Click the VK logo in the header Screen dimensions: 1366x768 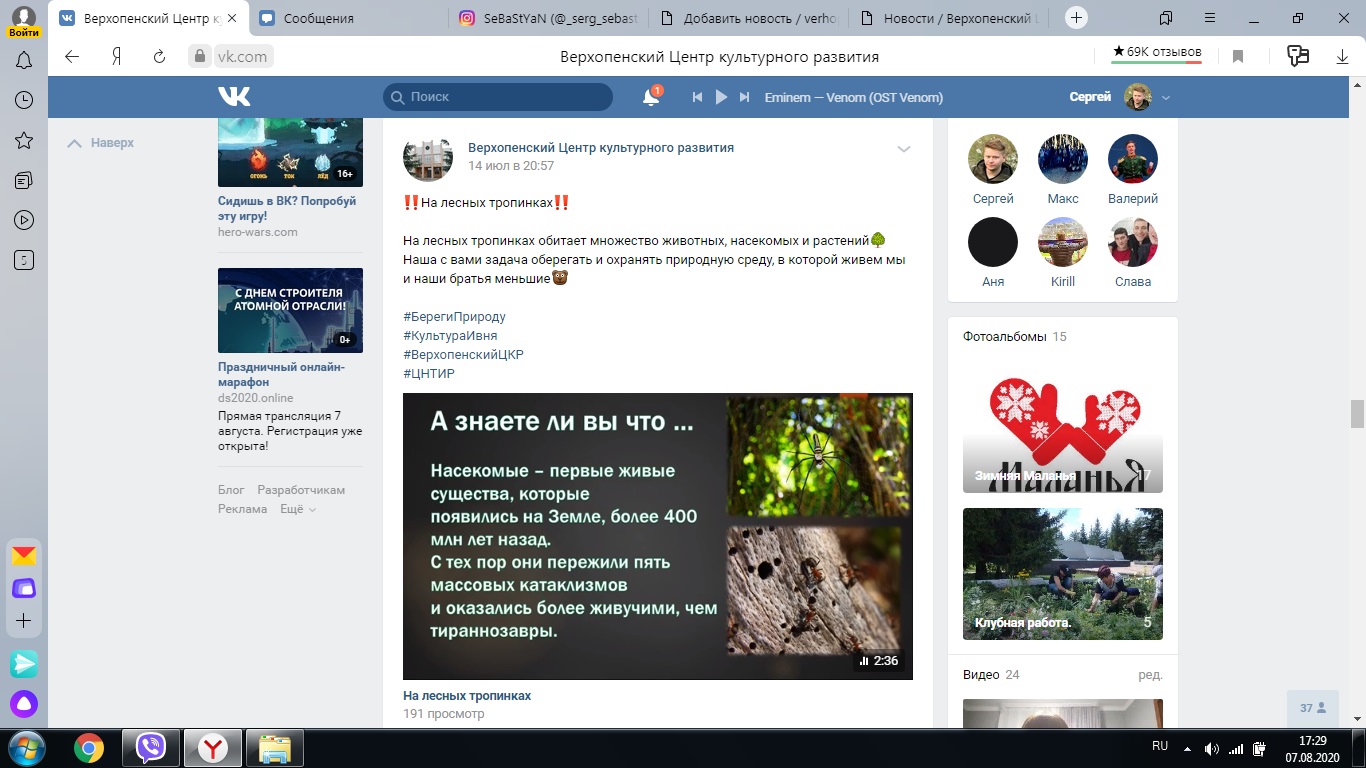pos(234,96)
